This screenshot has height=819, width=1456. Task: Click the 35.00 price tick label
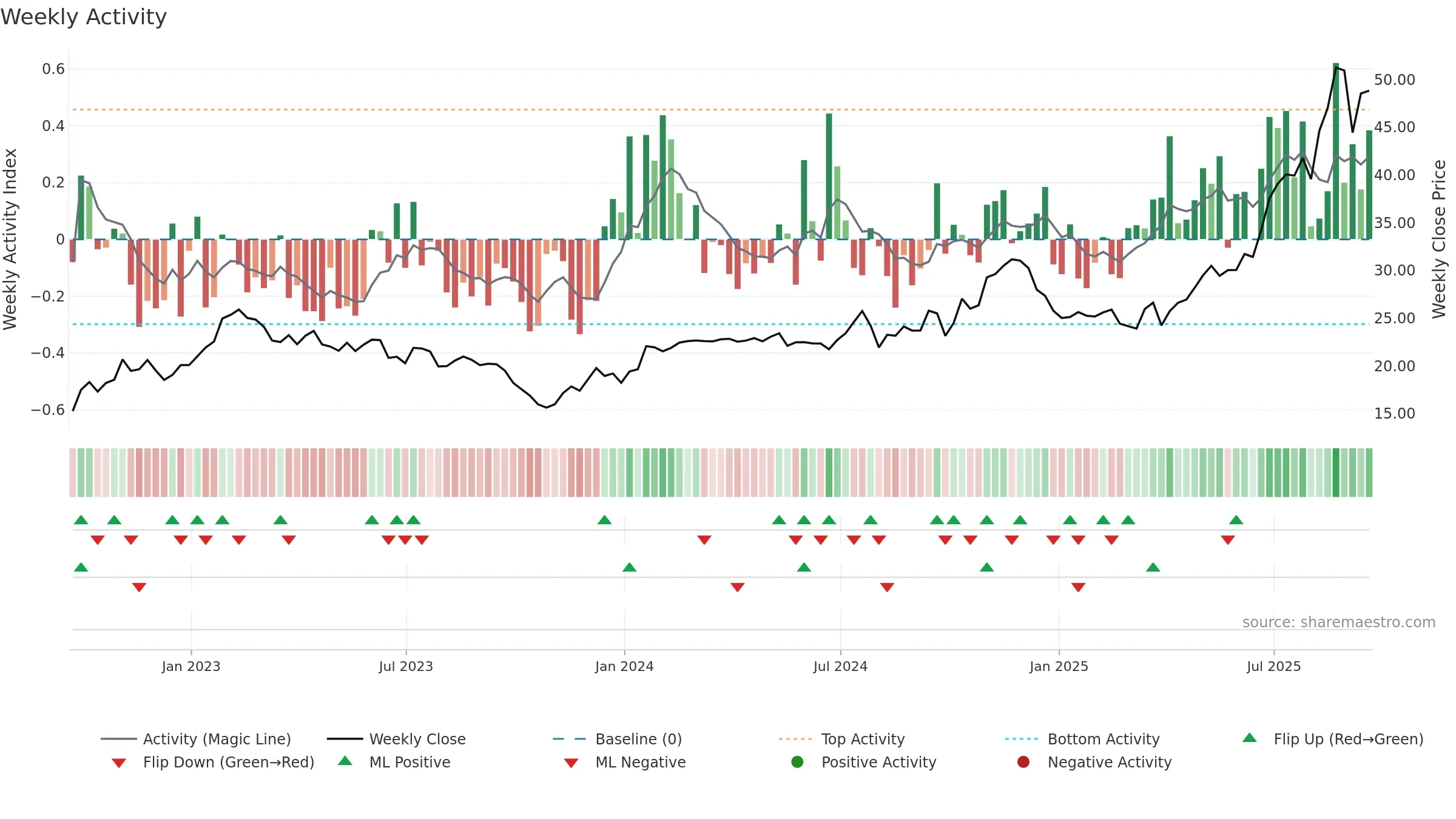(x=1395, y=223)
